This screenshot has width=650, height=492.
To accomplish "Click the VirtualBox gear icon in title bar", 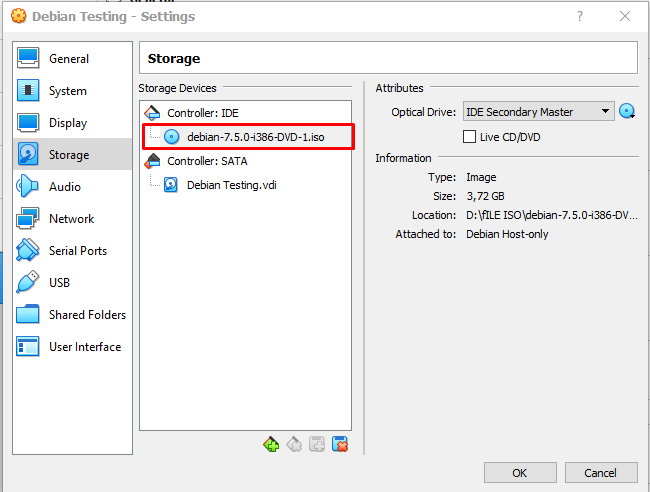I will coord(19,16).
